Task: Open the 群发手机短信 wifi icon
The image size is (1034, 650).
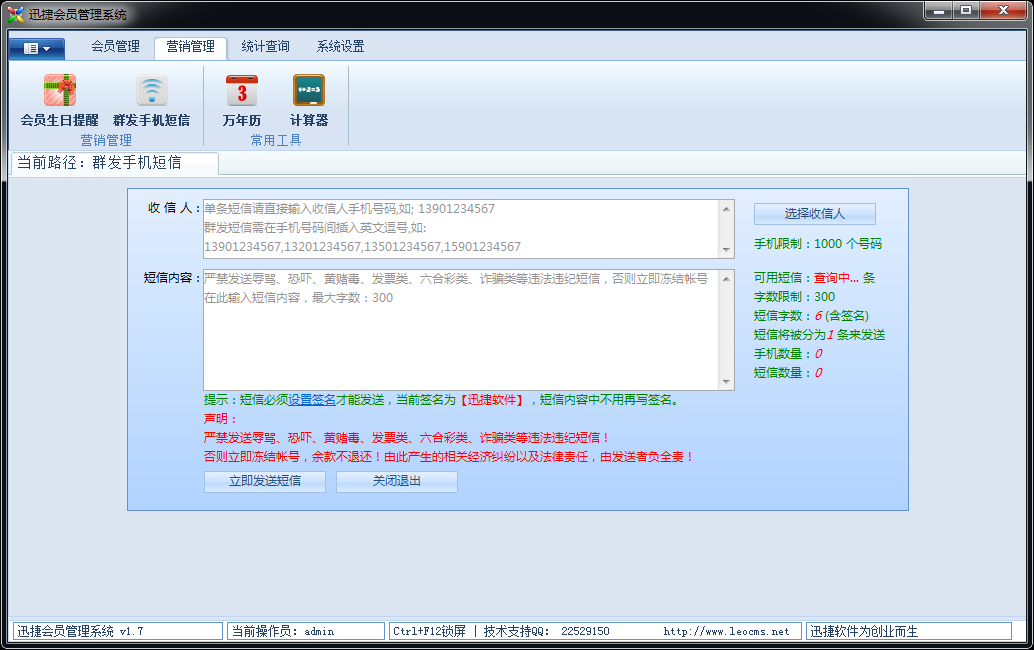Action: (151, 100)
